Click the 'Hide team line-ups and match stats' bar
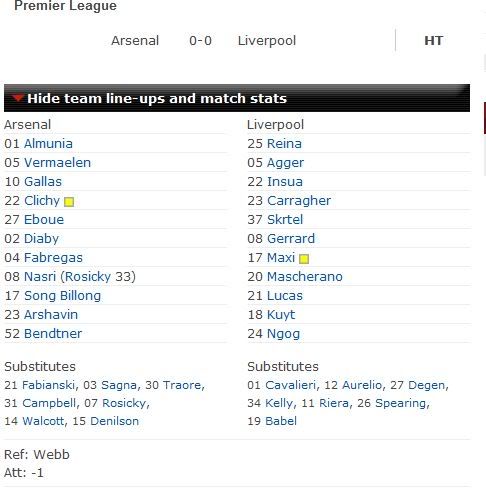This screenshot has width=486, height=494. [237, 98]
